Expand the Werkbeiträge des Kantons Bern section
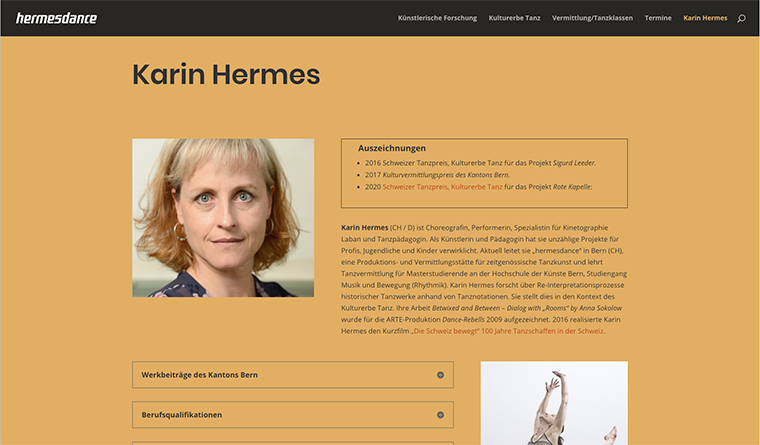This screenshot has height=445, width=760. (293, 375)
